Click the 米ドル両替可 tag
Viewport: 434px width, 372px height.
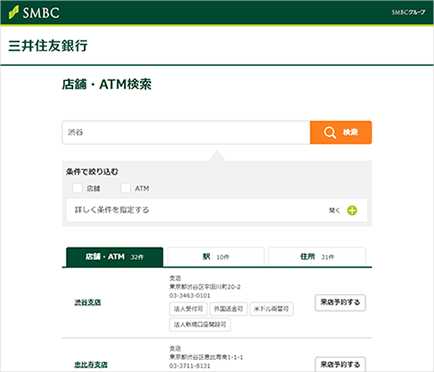[271, 309]
